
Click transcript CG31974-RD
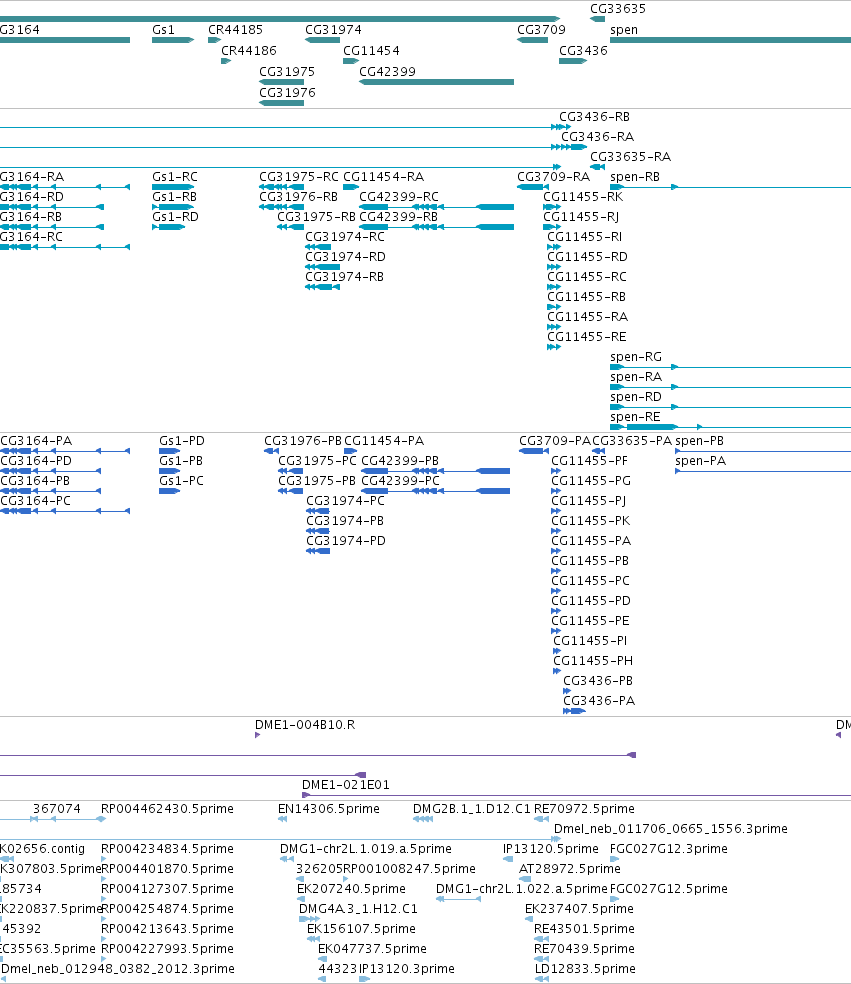[345, 257]
